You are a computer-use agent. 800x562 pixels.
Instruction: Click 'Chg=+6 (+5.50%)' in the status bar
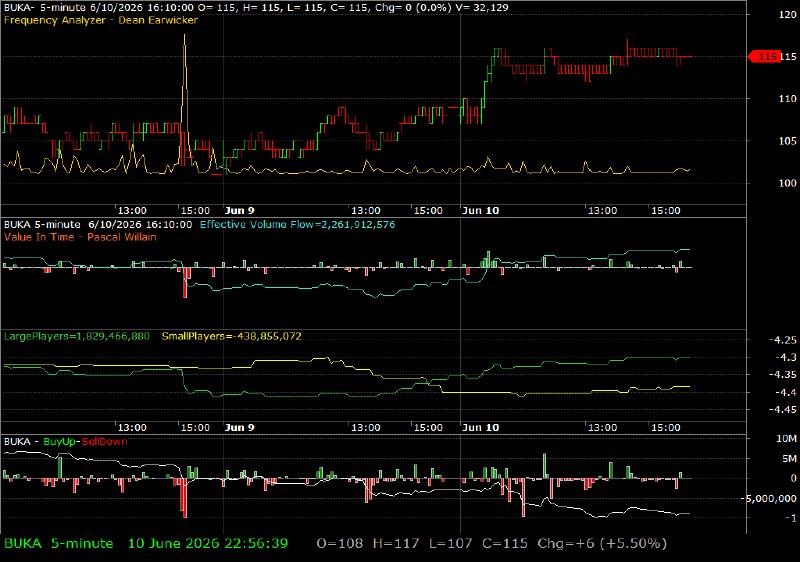pos(602,544)
